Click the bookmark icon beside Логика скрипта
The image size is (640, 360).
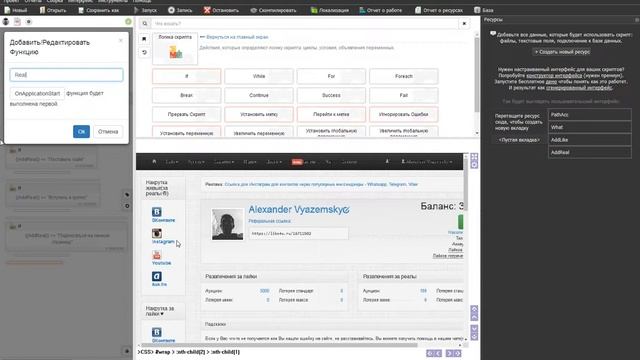click(144, 39)
